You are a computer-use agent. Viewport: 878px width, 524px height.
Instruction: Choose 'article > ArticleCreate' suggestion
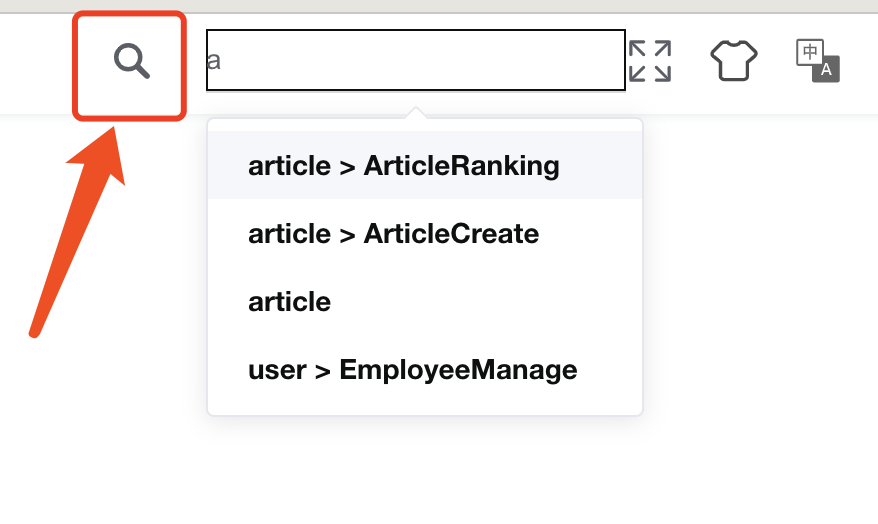point(394,234)
